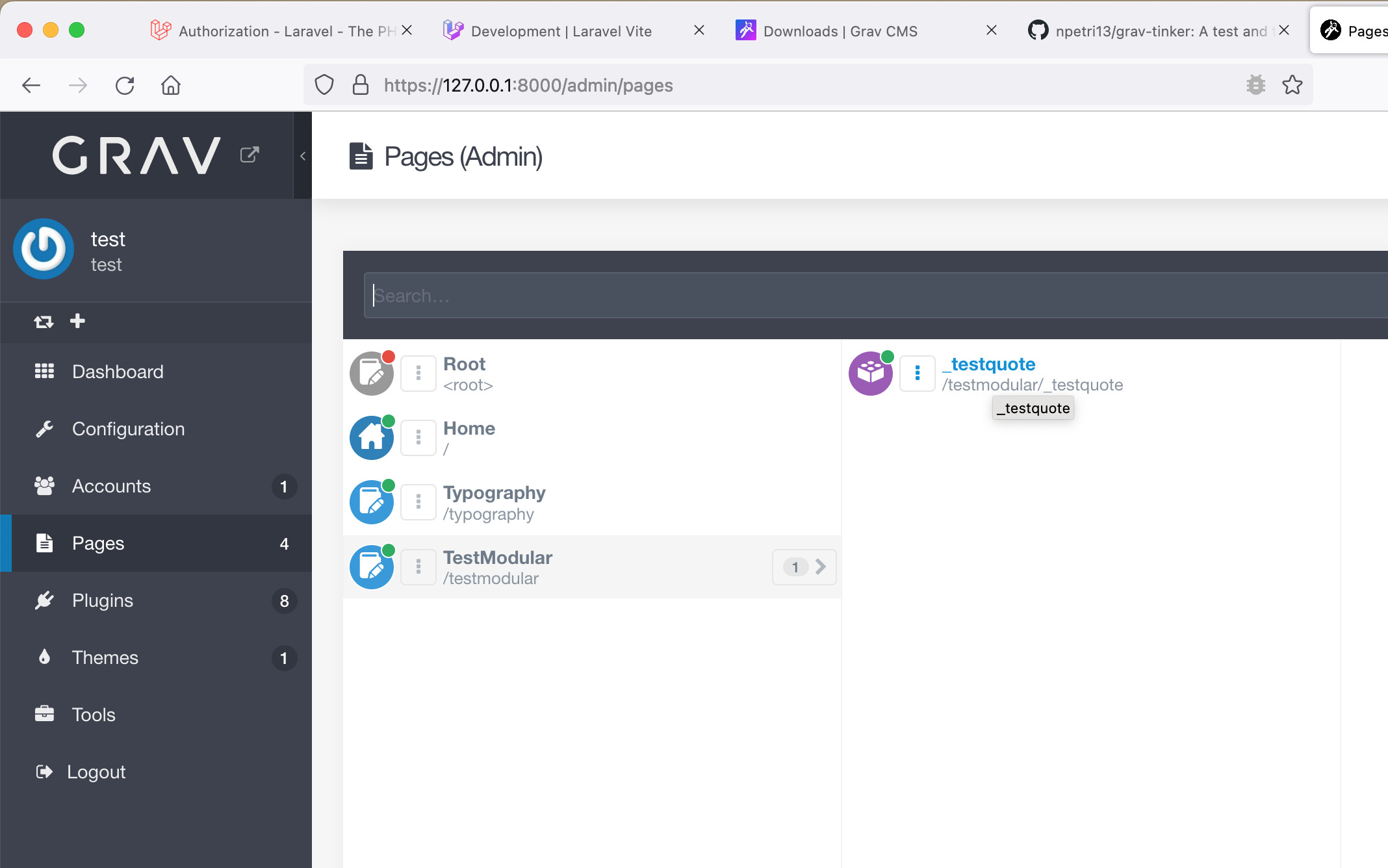Image resolution: width=1388 pixels, height=868 pixels.
Task: Open the TestModular page options menu
Action: coord(418,567)
